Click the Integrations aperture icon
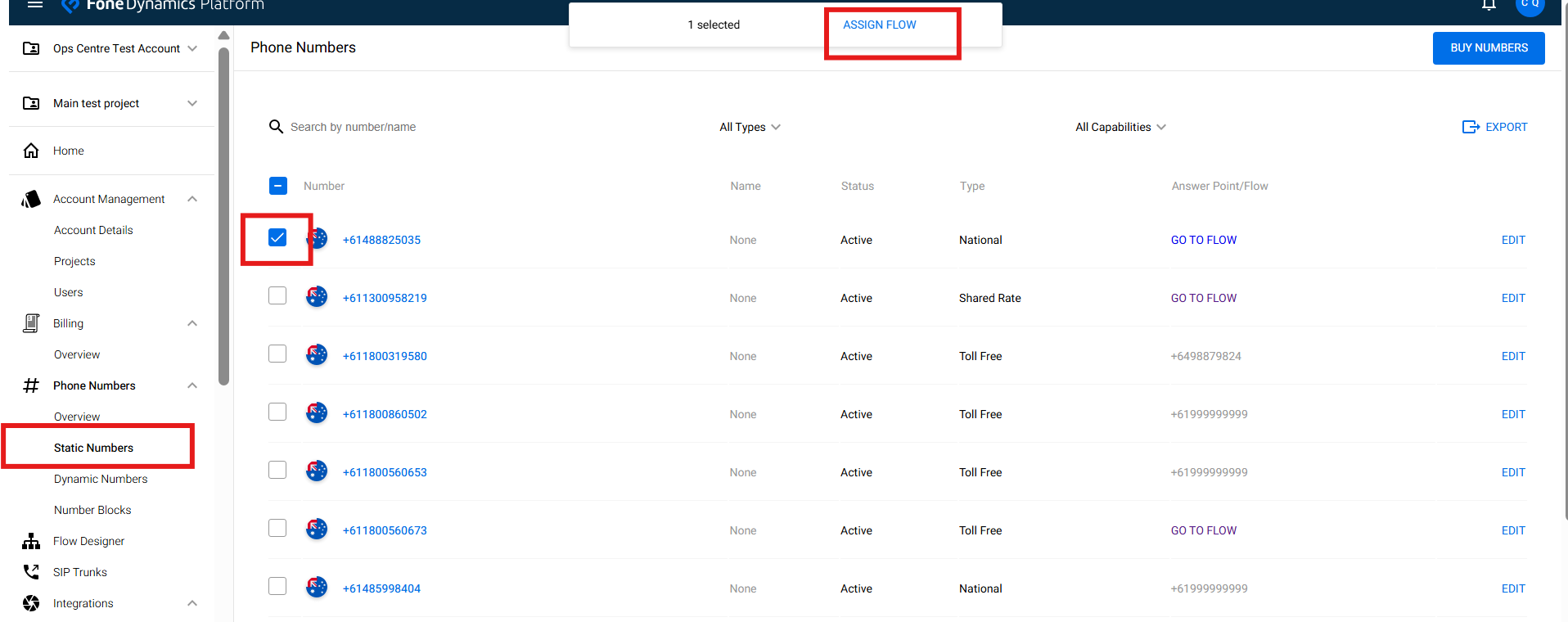Screen dimensions: 1568x622 click(x=31, y=603)
